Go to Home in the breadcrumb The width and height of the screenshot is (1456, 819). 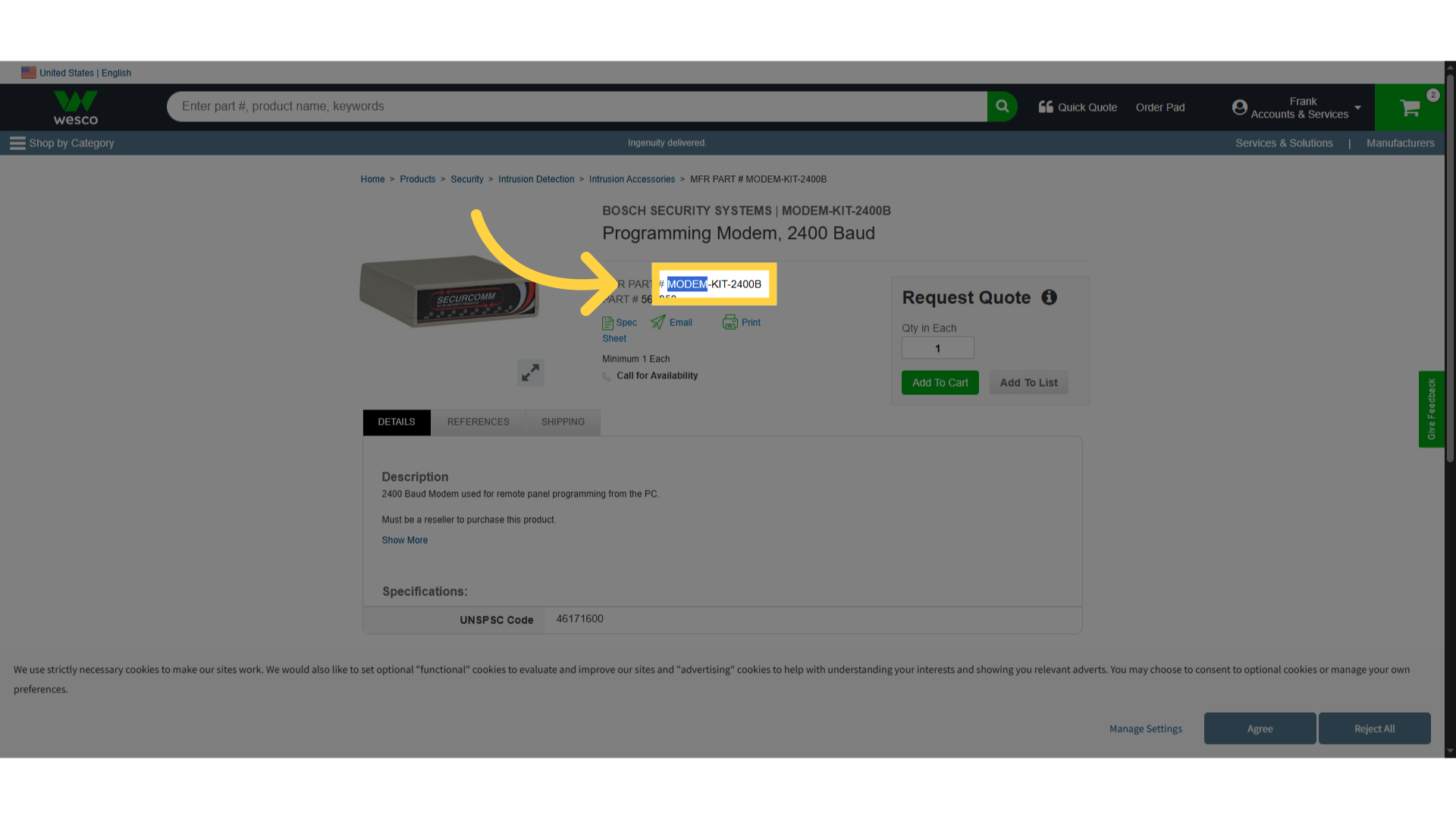[372, 180]
